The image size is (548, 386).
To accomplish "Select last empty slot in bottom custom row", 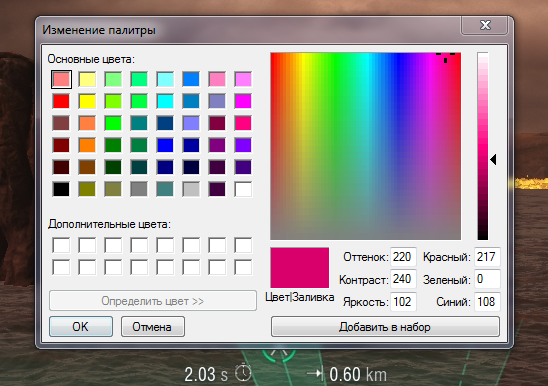I will (243, 267).
